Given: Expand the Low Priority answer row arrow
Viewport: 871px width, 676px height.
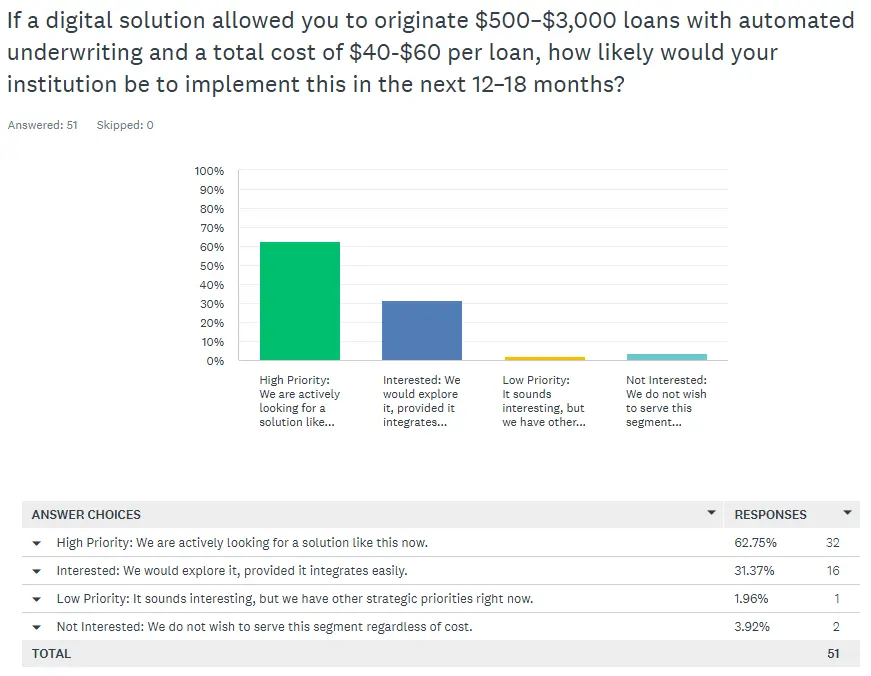Looking at the screenshot, I should click(37, 599).
